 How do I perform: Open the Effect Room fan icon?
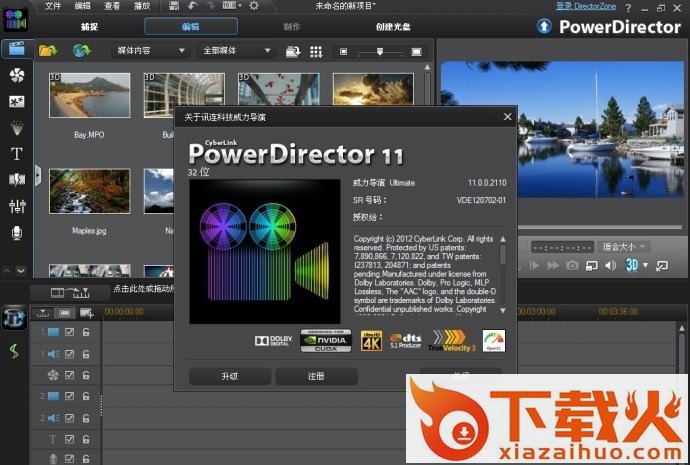coord(17,75)
